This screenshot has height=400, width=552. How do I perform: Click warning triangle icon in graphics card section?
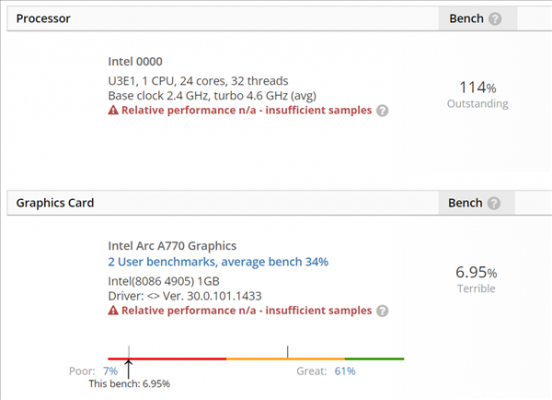pos(113,310)
